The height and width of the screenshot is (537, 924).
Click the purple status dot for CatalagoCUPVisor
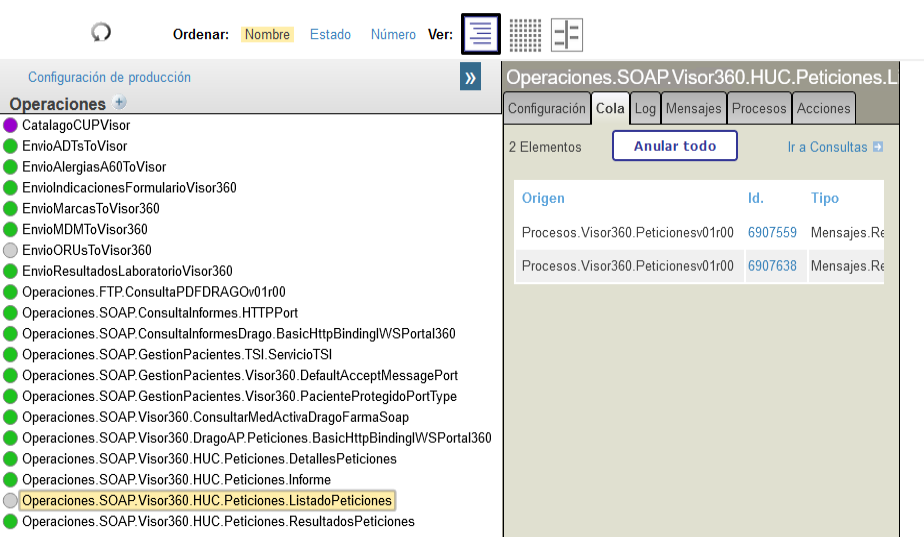pyautogui.click(x=10, y=125)
